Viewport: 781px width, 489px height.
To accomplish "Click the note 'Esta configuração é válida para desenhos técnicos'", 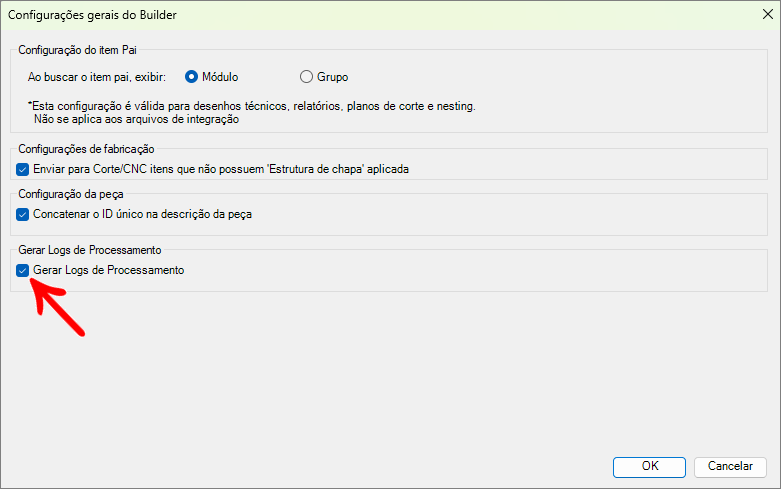I will pos(252,106).
